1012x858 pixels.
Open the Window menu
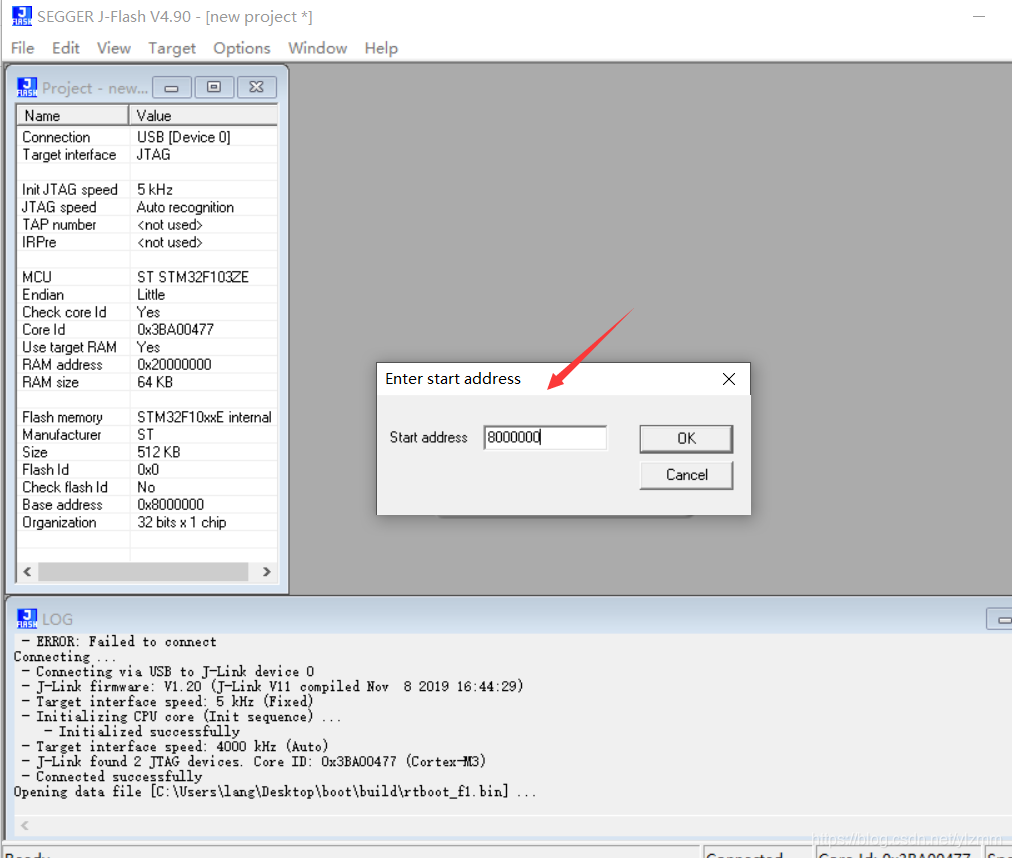click(318, 48)
